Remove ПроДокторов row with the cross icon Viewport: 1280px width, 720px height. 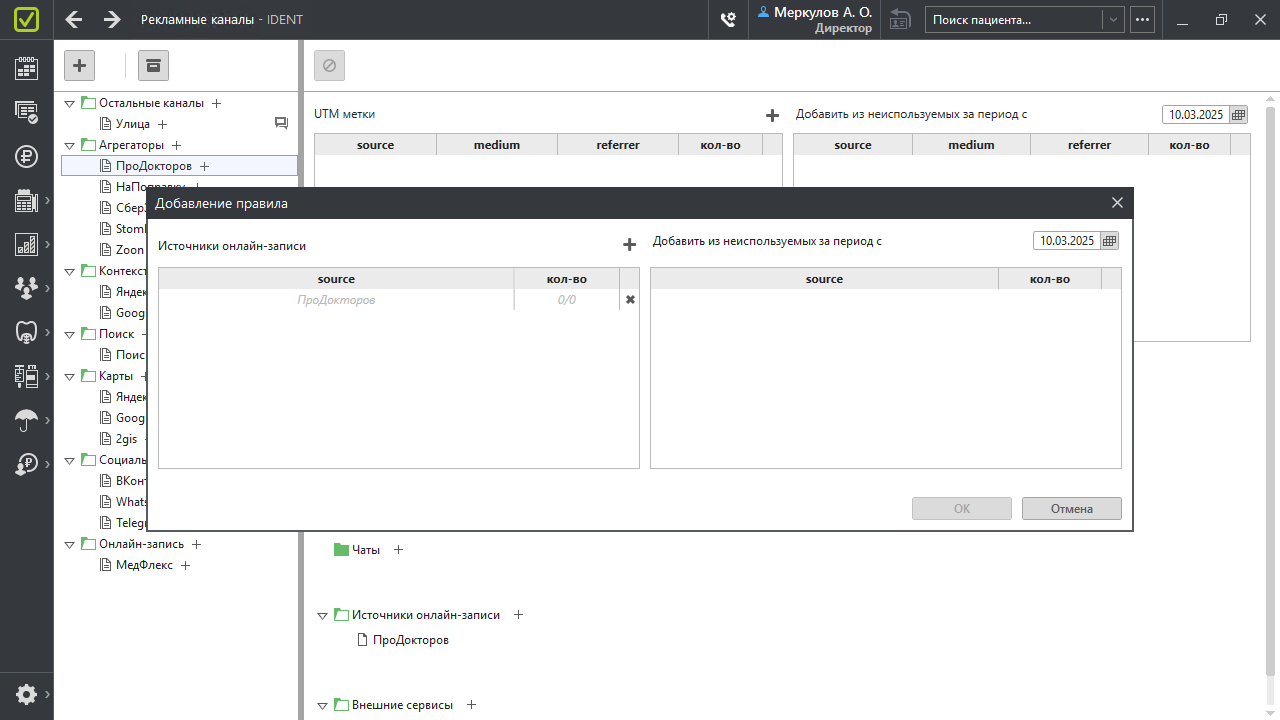click(630, 299)
